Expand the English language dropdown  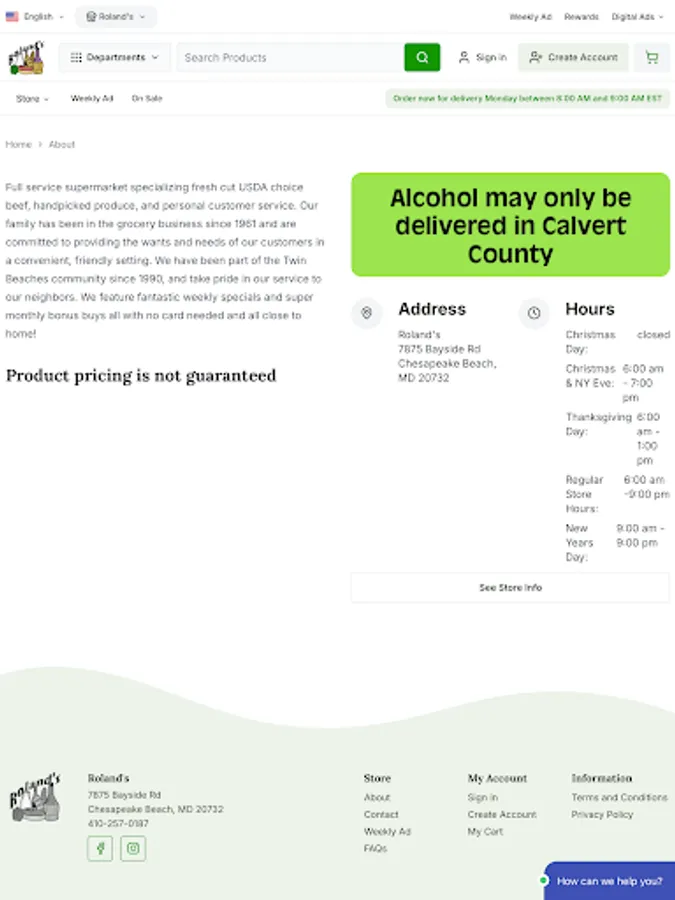(x=36, y=17)
